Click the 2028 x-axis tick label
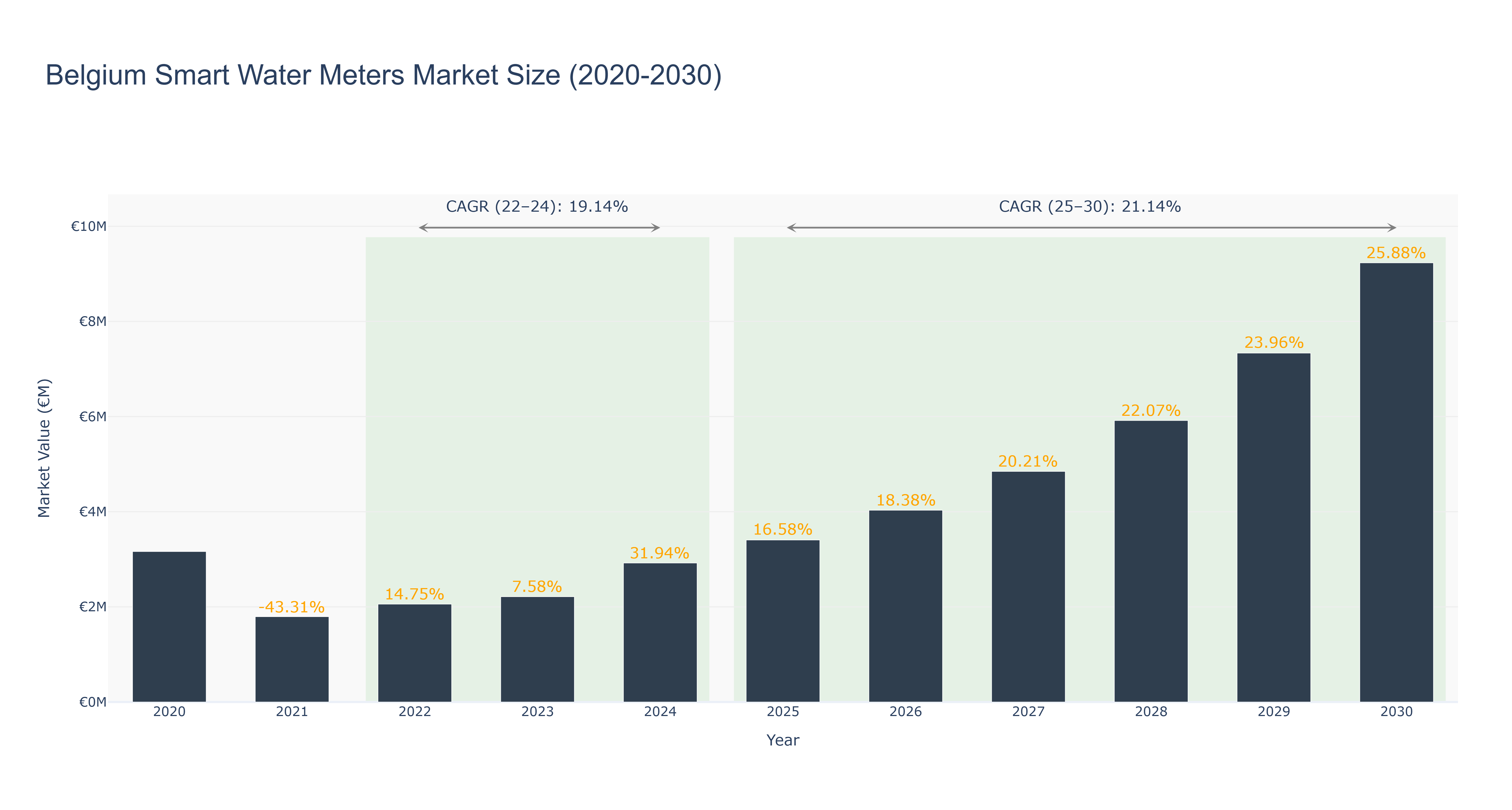Viewport: 1512px width, 810px height. tap(1150, 712)
